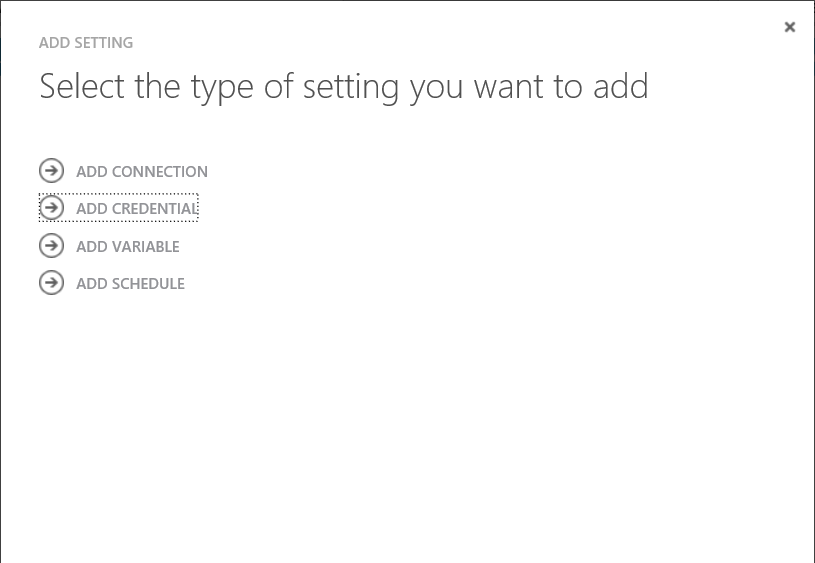Select the ADD VARIABLE text link
Screen dimensions: 815x563
tap(128, 246)
